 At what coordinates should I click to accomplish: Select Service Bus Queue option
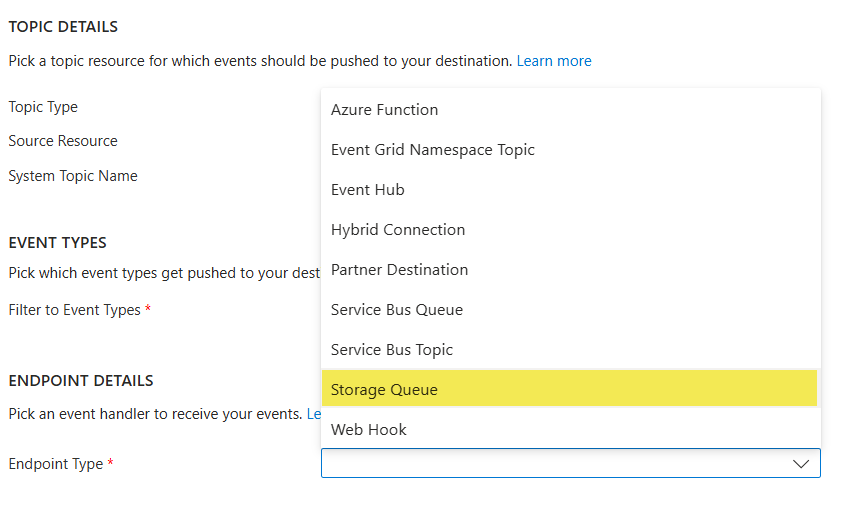point(571,310)
